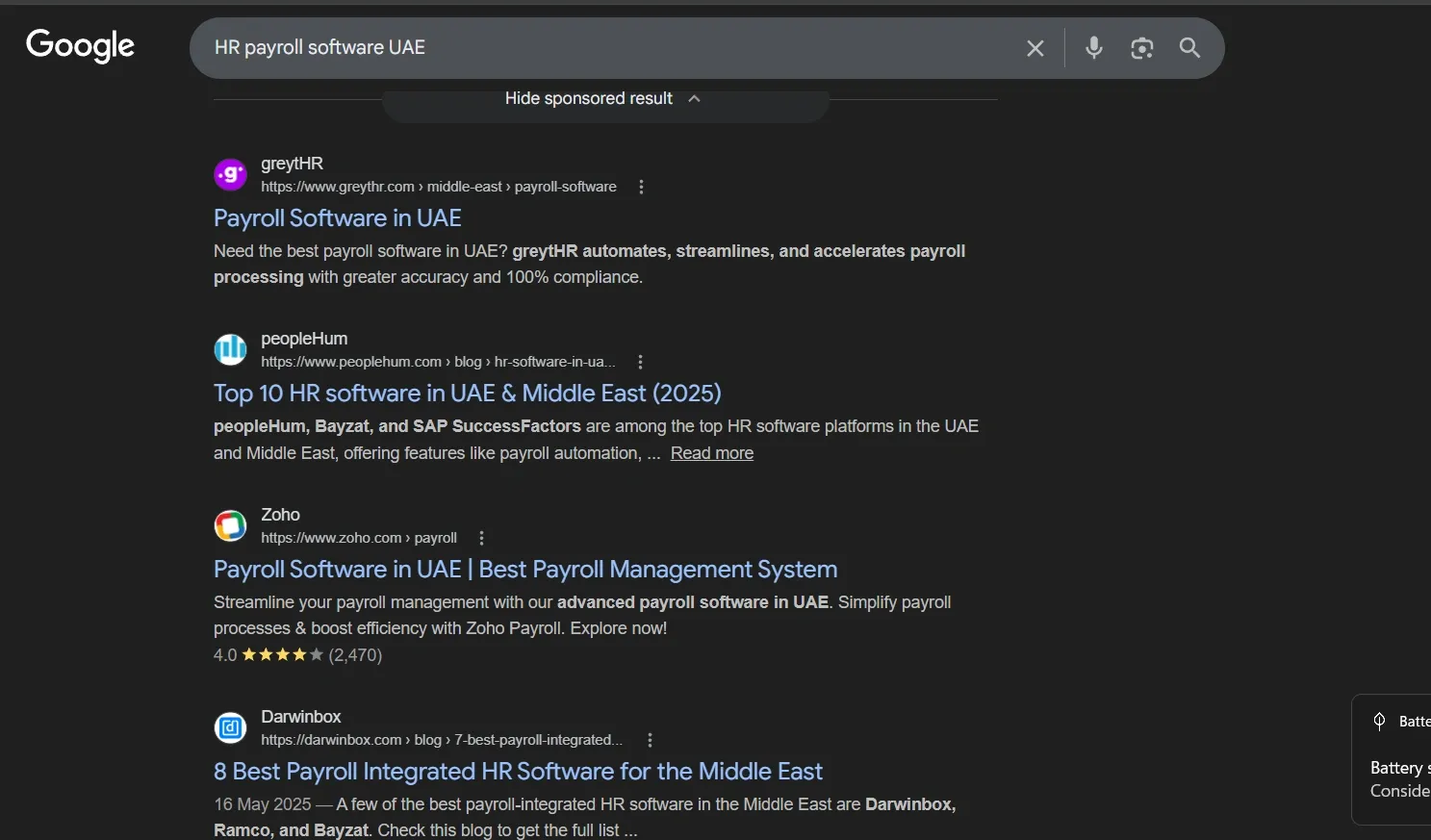Click the Zoho colorful favicon
Viewport: 1431px width, 840px height.
[x=230, y=525]
